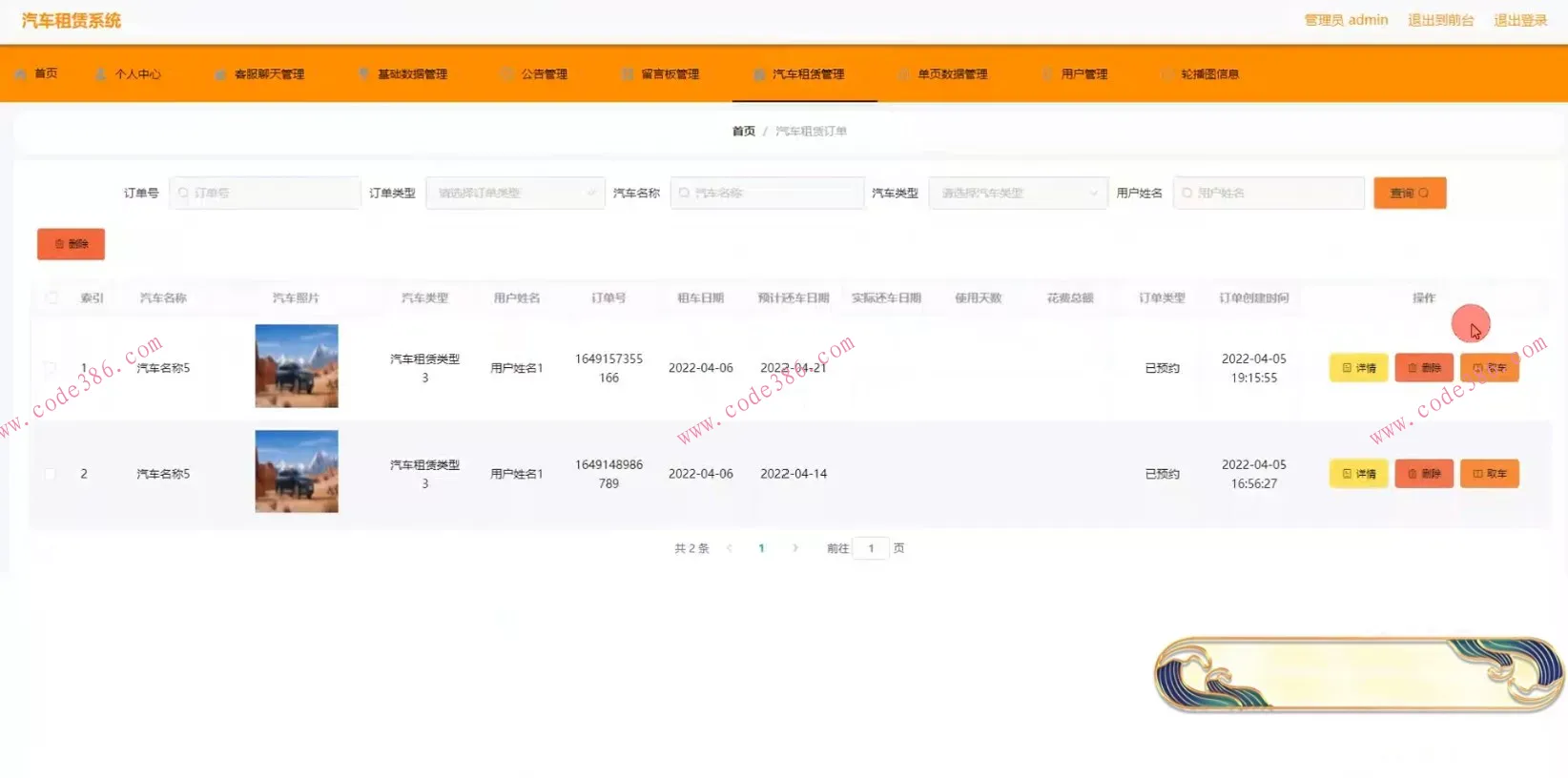
Task: Click 详情 button for the second order
Action: coord(1358,474)
